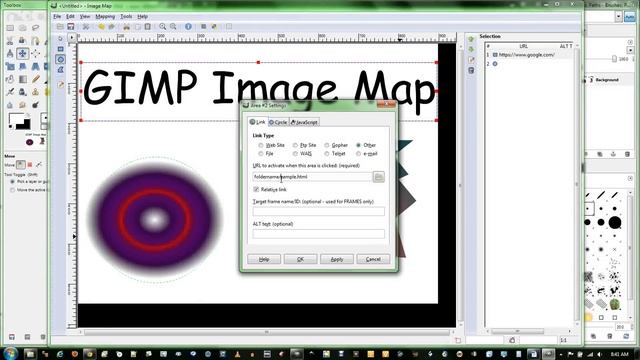Click the Delete icon in Selection panel
The height and width of the screenshot is (360, 640).
(471, 71)
